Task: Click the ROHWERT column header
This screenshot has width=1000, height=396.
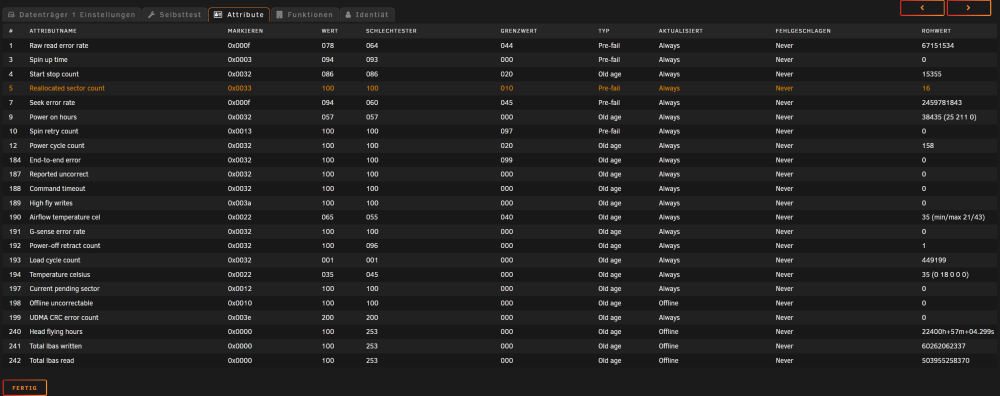Action: click(x=937, y=31)
